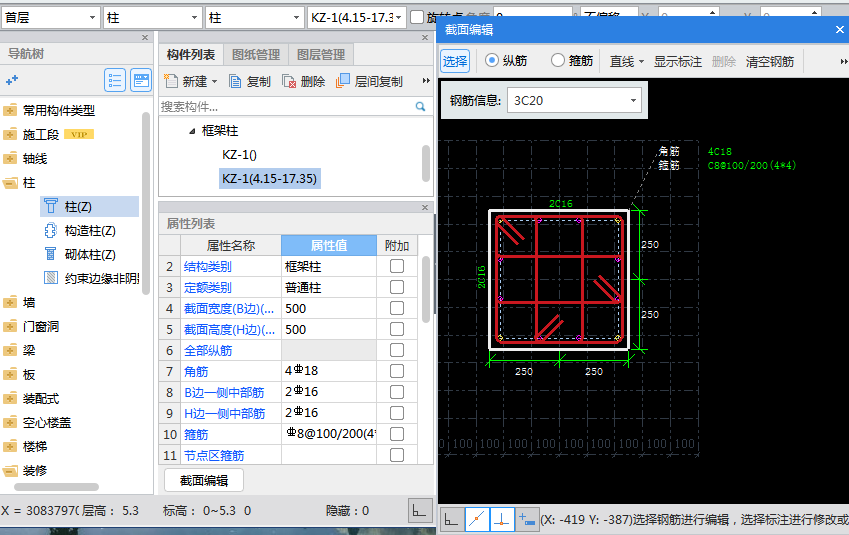Collapse the 框架柱 tree node
This screenshot has width=849, height=535.
[192, 131]
